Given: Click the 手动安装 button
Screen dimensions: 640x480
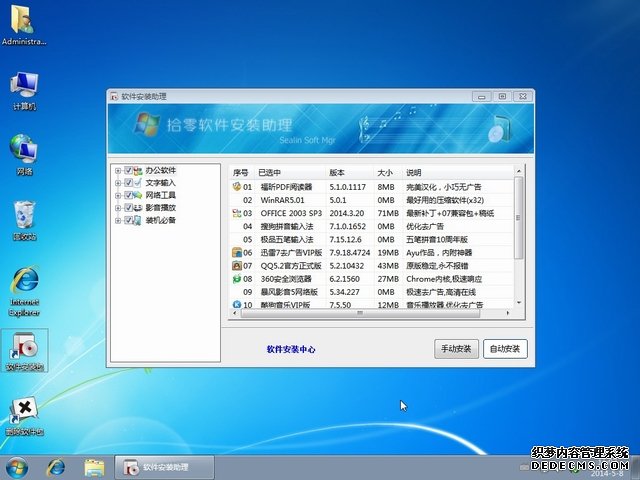Looking at the screenshot, I should tap(456, 349).
